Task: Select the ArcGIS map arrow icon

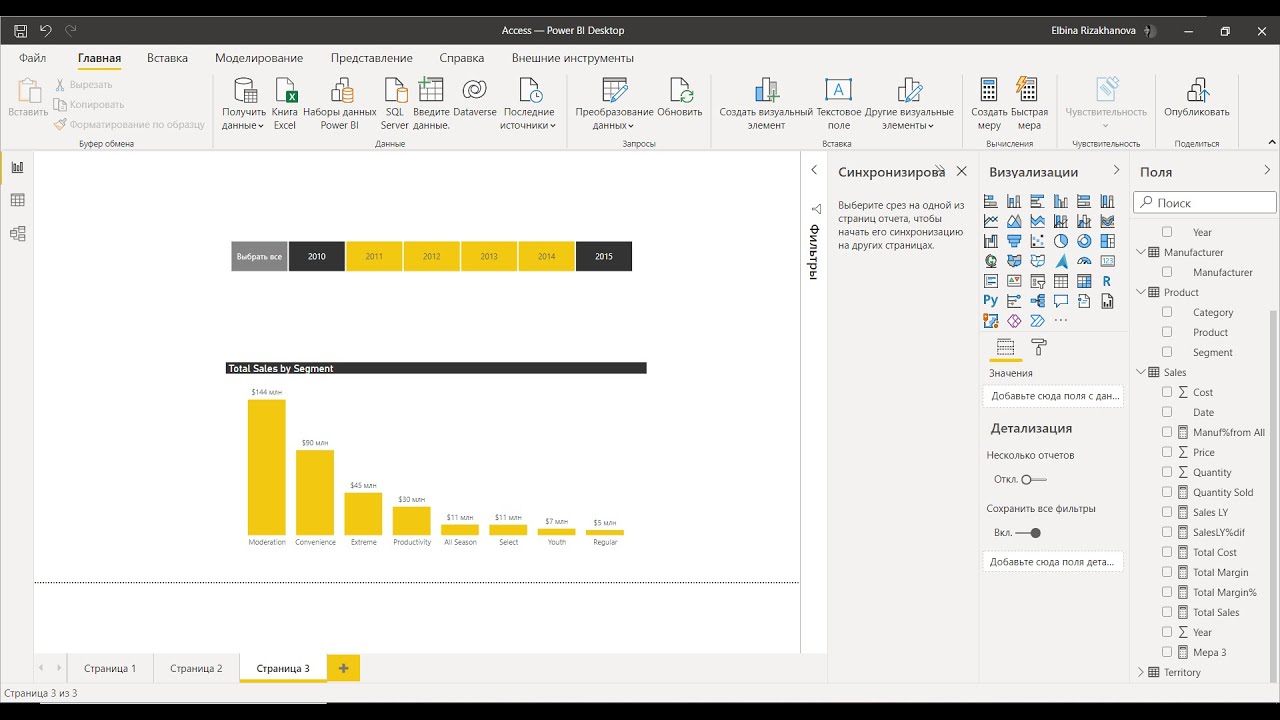Action: click(1061, 261)
